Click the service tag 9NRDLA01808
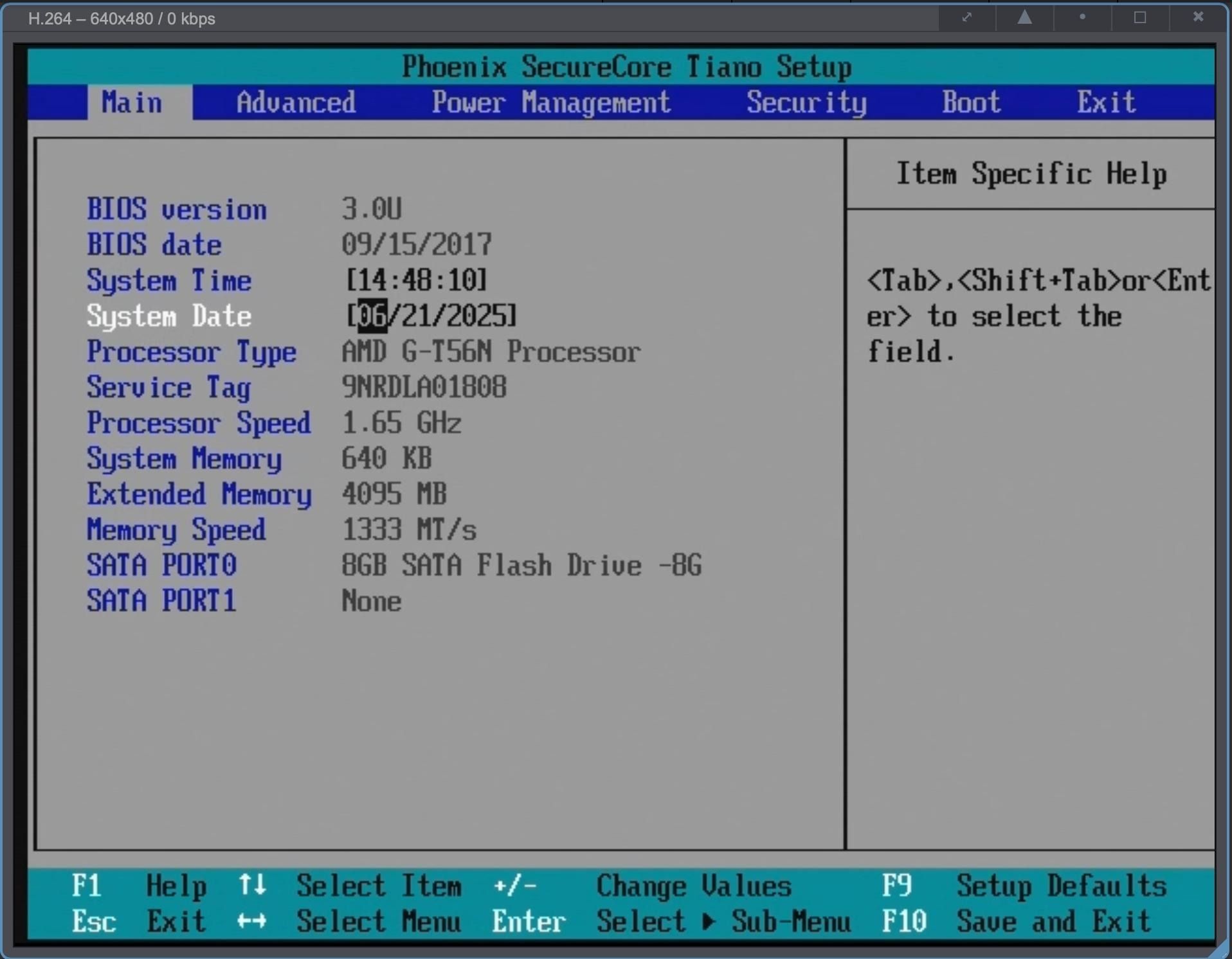Image resolution: width=1232 pixels, height=959 pixels. click(424, 387)
